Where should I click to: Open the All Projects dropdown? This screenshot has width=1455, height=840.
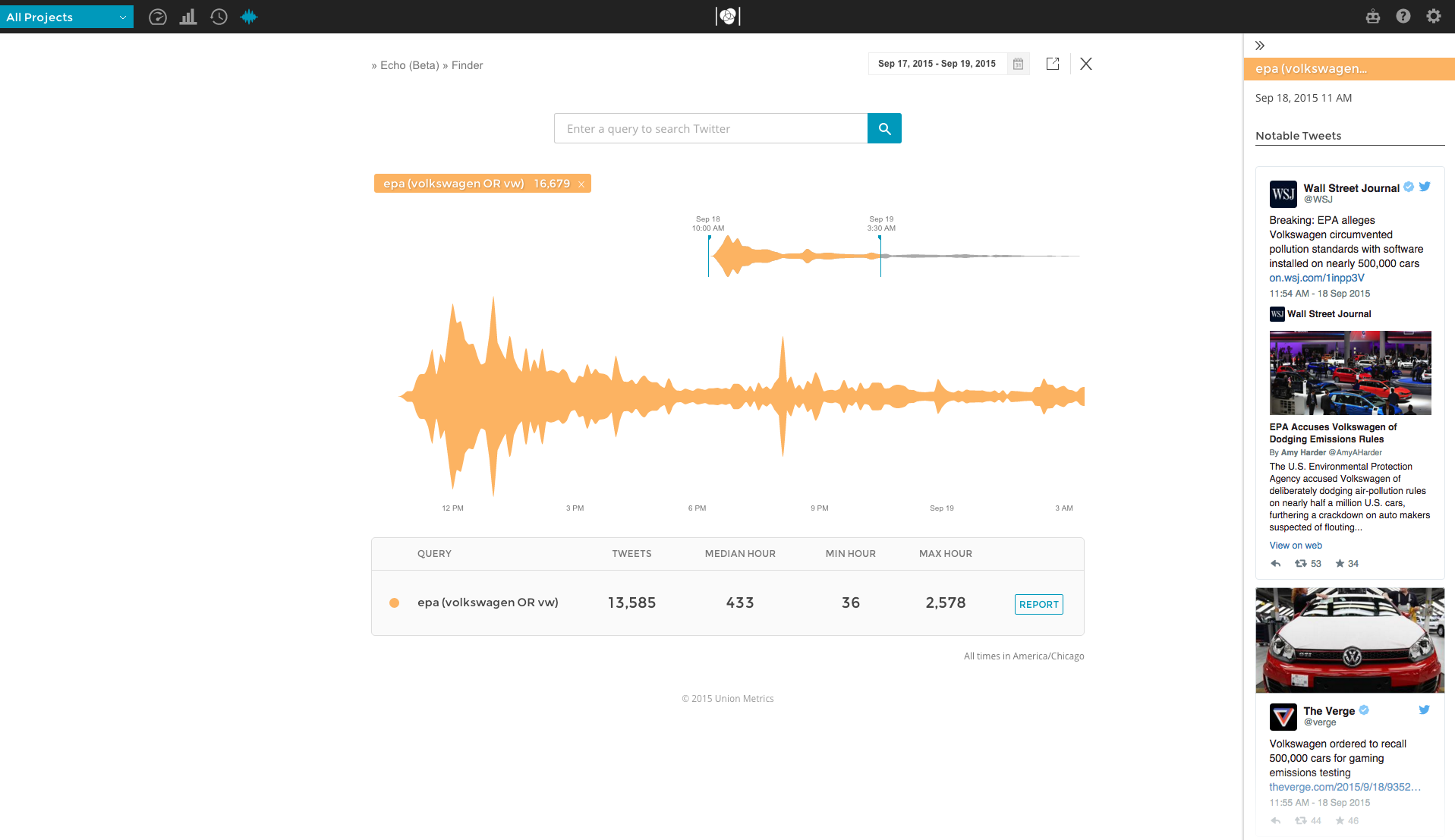tap(66, 17)
